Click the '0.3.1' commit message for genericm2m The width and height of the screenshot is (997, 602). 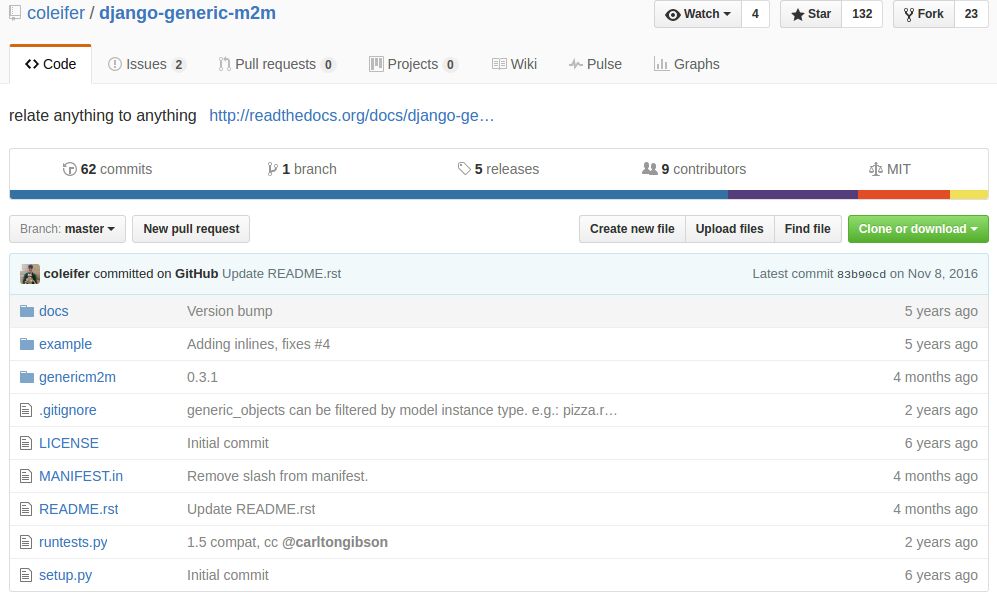point(202,377)
